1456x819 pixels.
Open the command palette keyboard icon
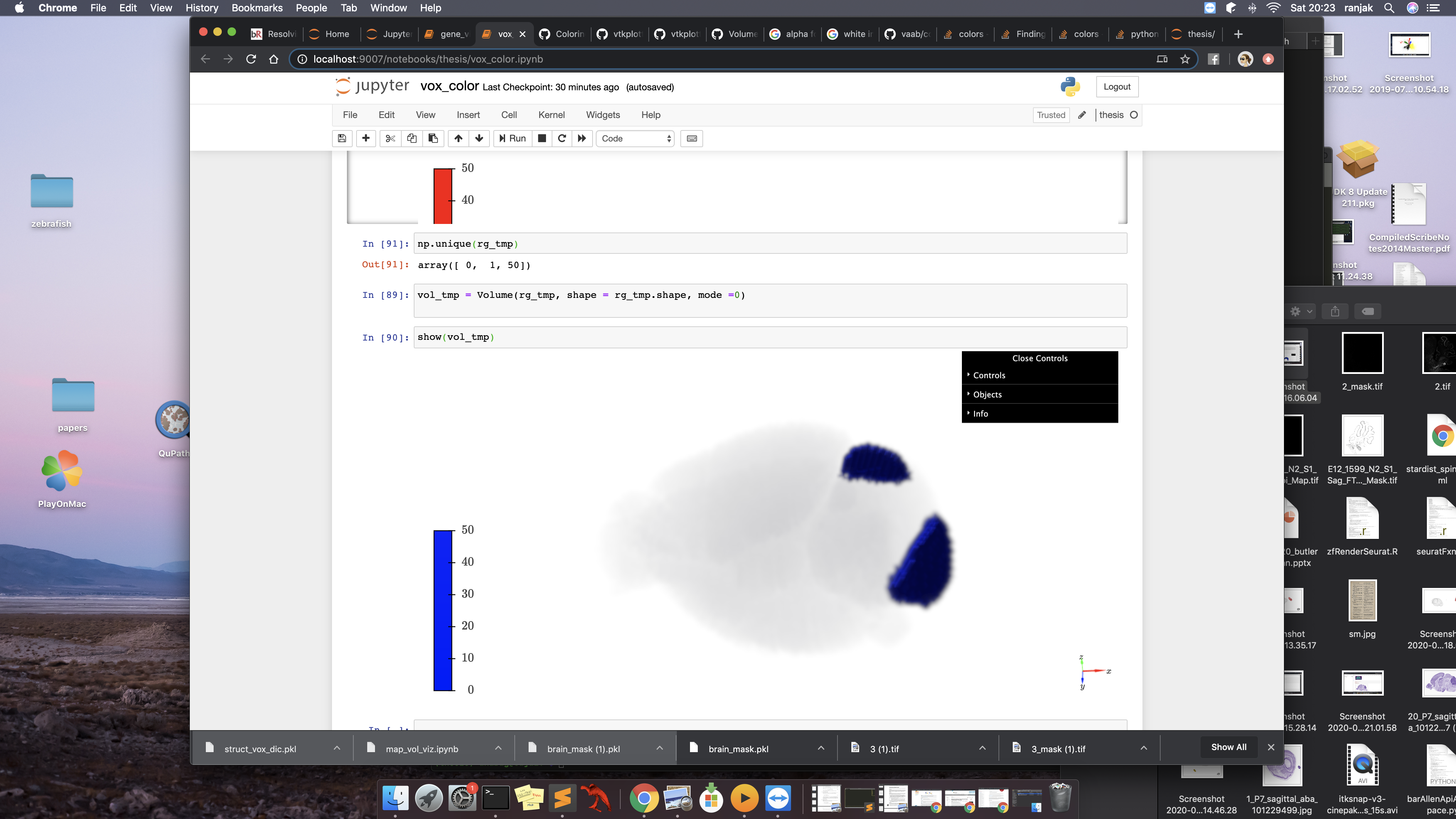click(692, 139)
